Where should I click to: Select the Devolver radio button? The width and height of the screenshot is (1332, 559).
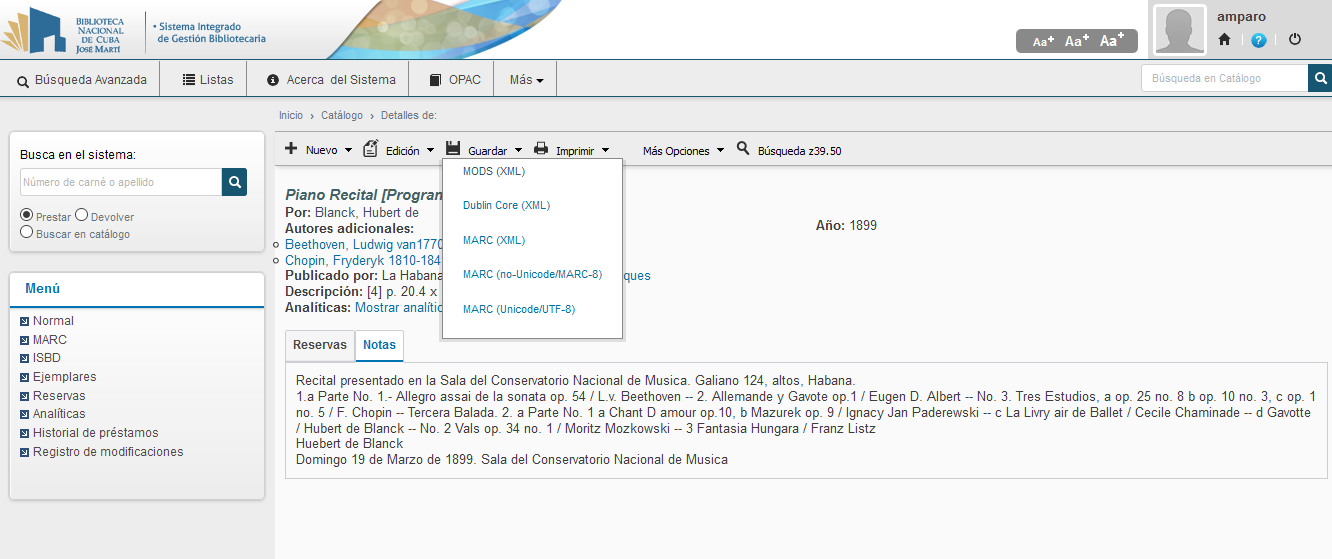click(82, 215)
